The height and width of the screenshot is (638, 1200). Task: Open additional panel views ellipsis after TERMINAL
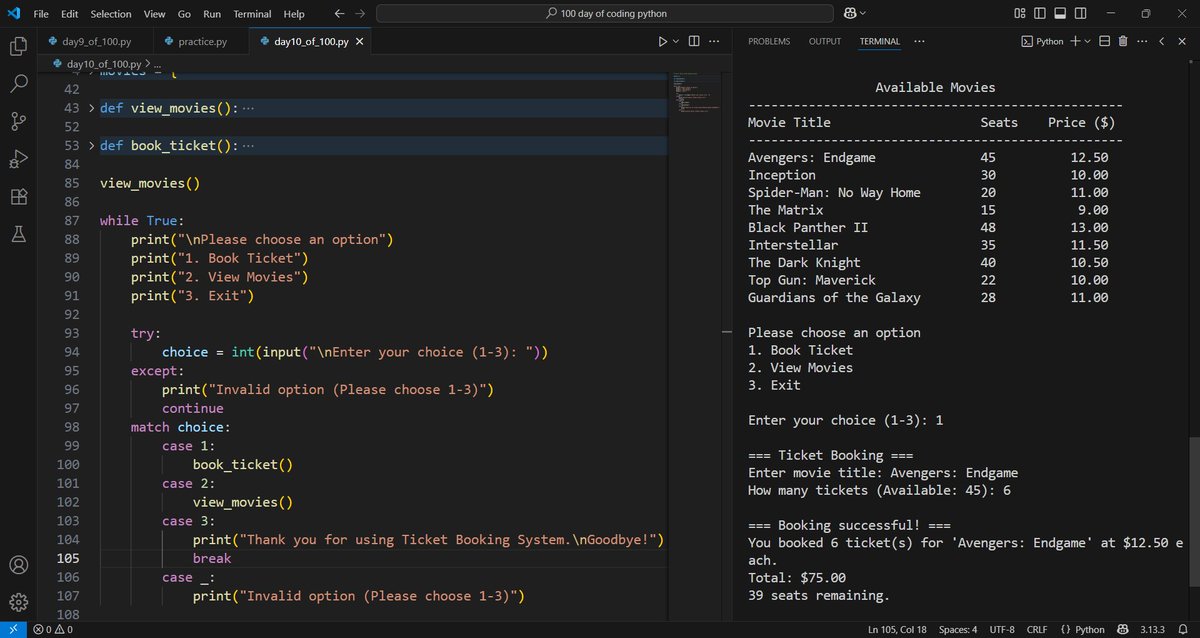coord(919,41)
